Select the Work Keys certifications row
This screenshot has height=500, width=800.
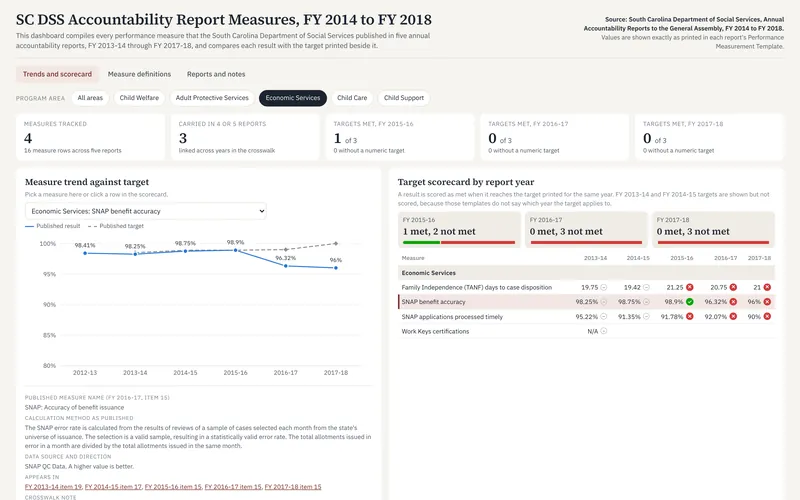[586, 332]
